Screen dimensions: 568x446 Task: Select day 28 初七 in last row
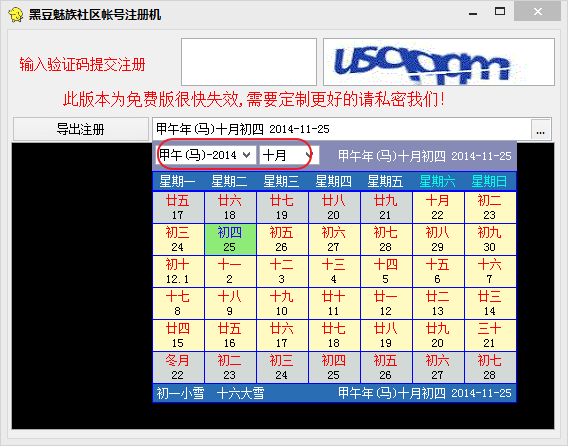point(490,367)
